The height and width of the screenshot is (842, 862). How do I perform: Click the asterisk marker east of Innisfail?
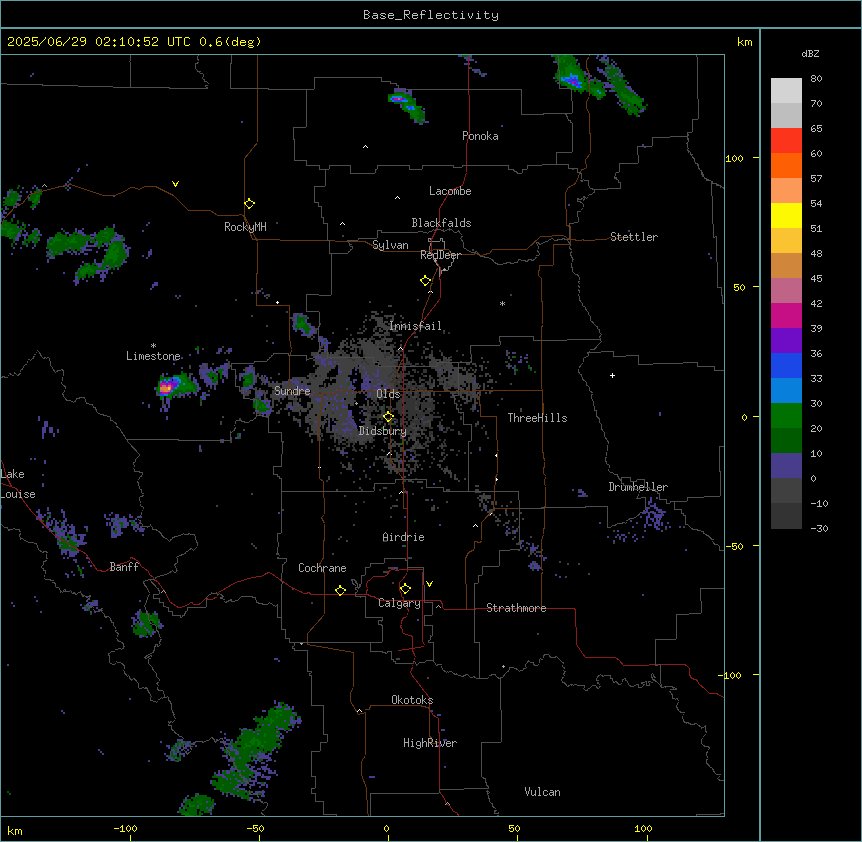[502, 303]
